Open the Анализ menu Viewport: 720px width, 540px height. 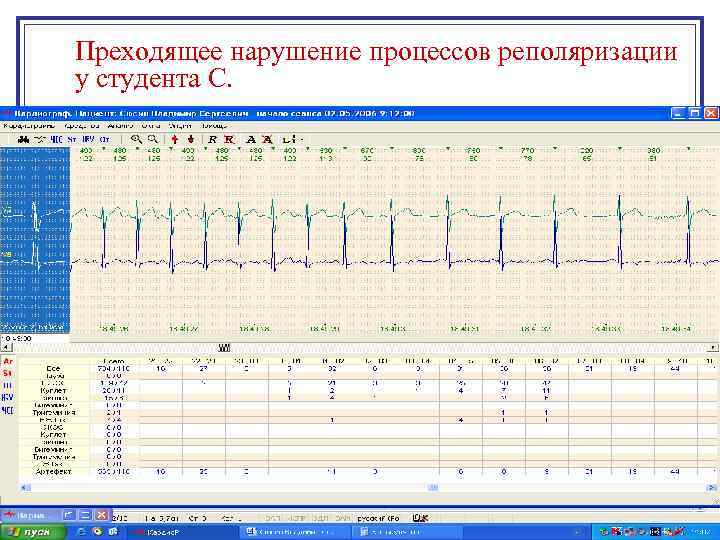(121, 126)
